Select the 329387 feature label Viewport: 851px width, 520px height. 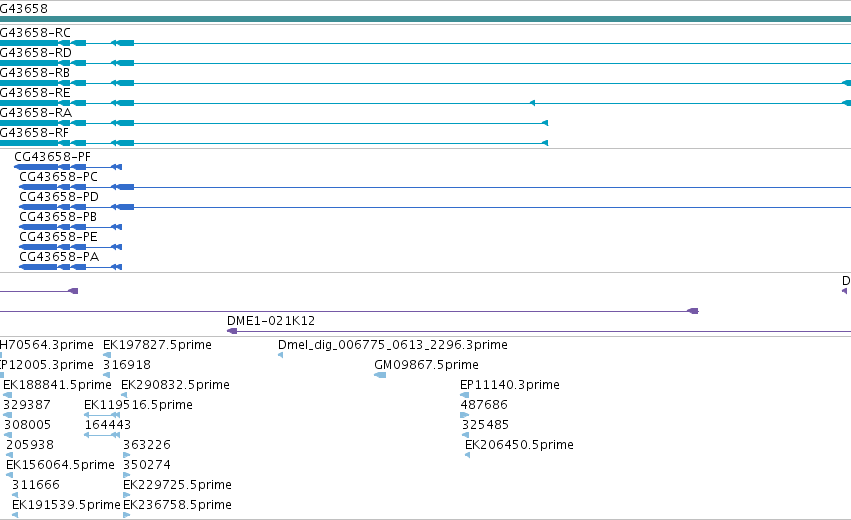click(27, 405)
